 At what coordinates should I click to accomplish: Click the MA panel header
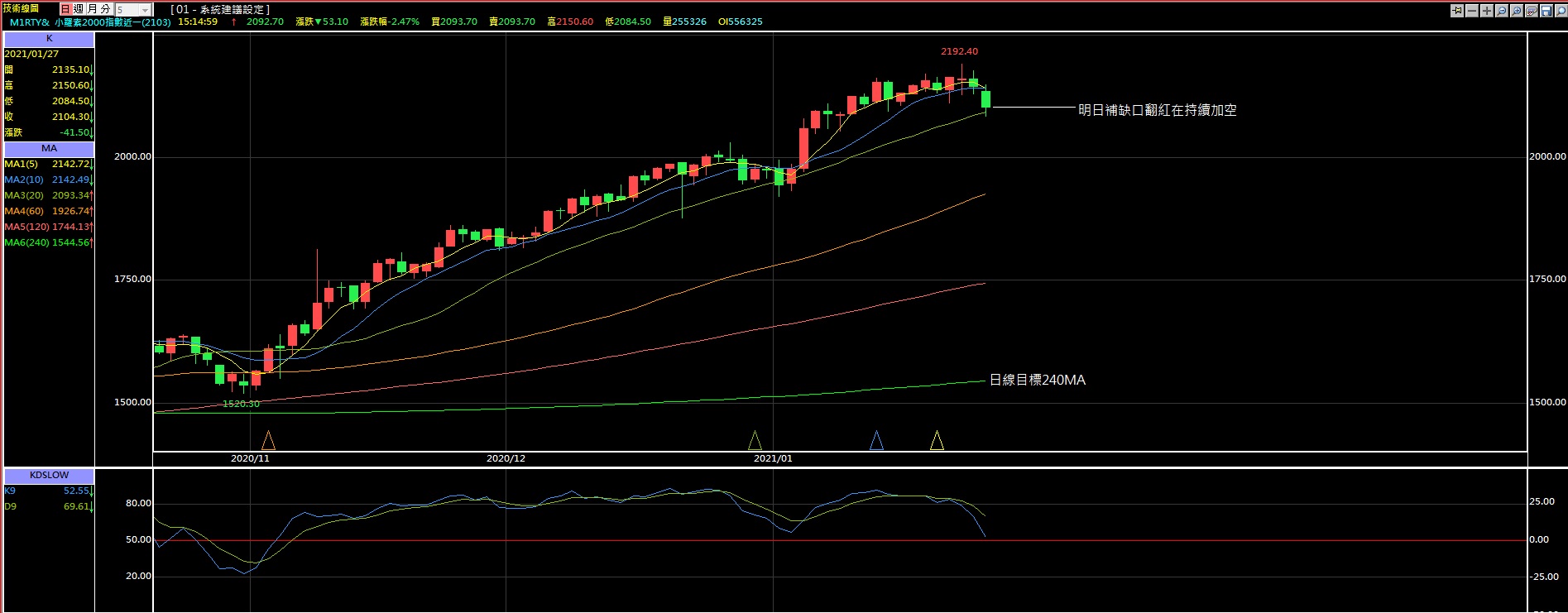[x=49, y=149]
